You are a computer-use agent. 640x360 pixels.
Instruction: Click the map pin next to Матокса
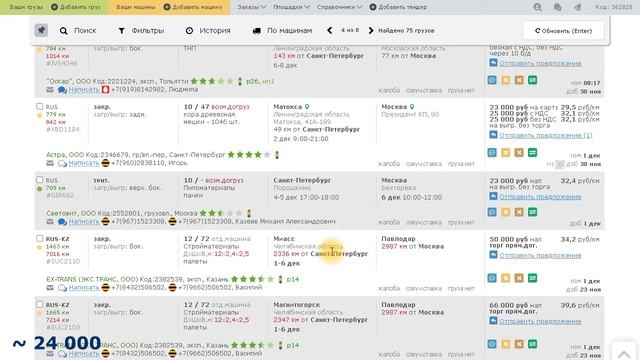click(x=307, y=107)
